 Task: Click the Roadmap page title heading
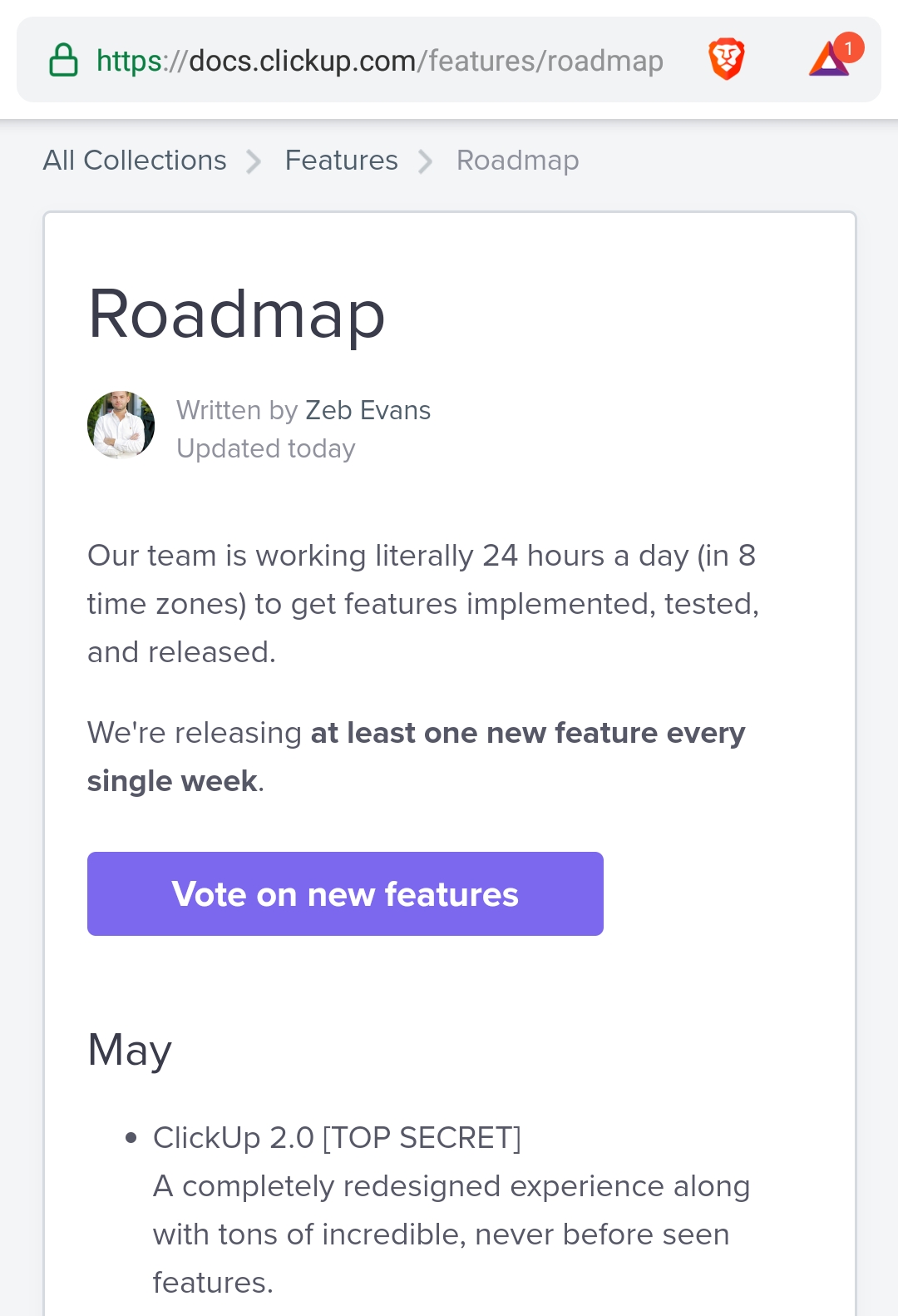[x=237, y=314]
